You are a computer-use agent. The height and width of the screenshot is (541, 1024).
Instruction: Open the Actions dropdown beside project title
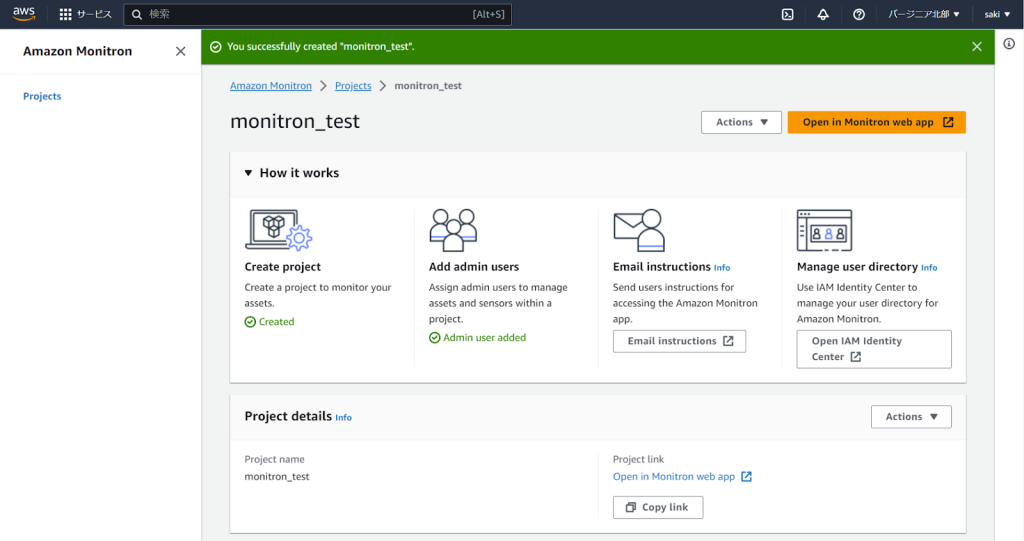click(741, 122)
